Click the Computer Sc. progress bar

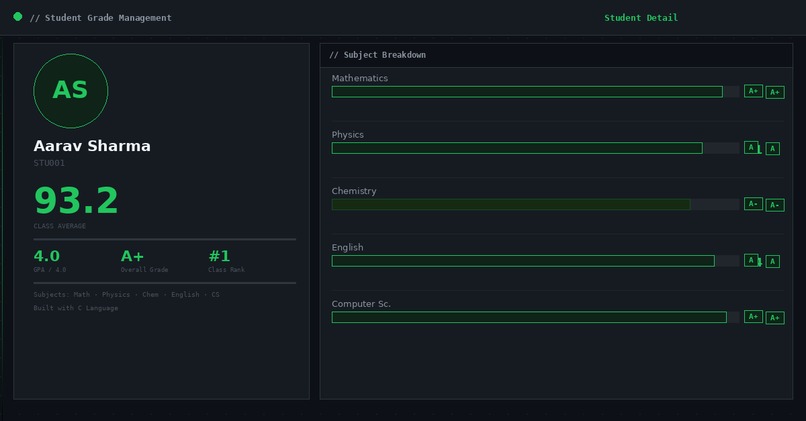coord(536,317)
